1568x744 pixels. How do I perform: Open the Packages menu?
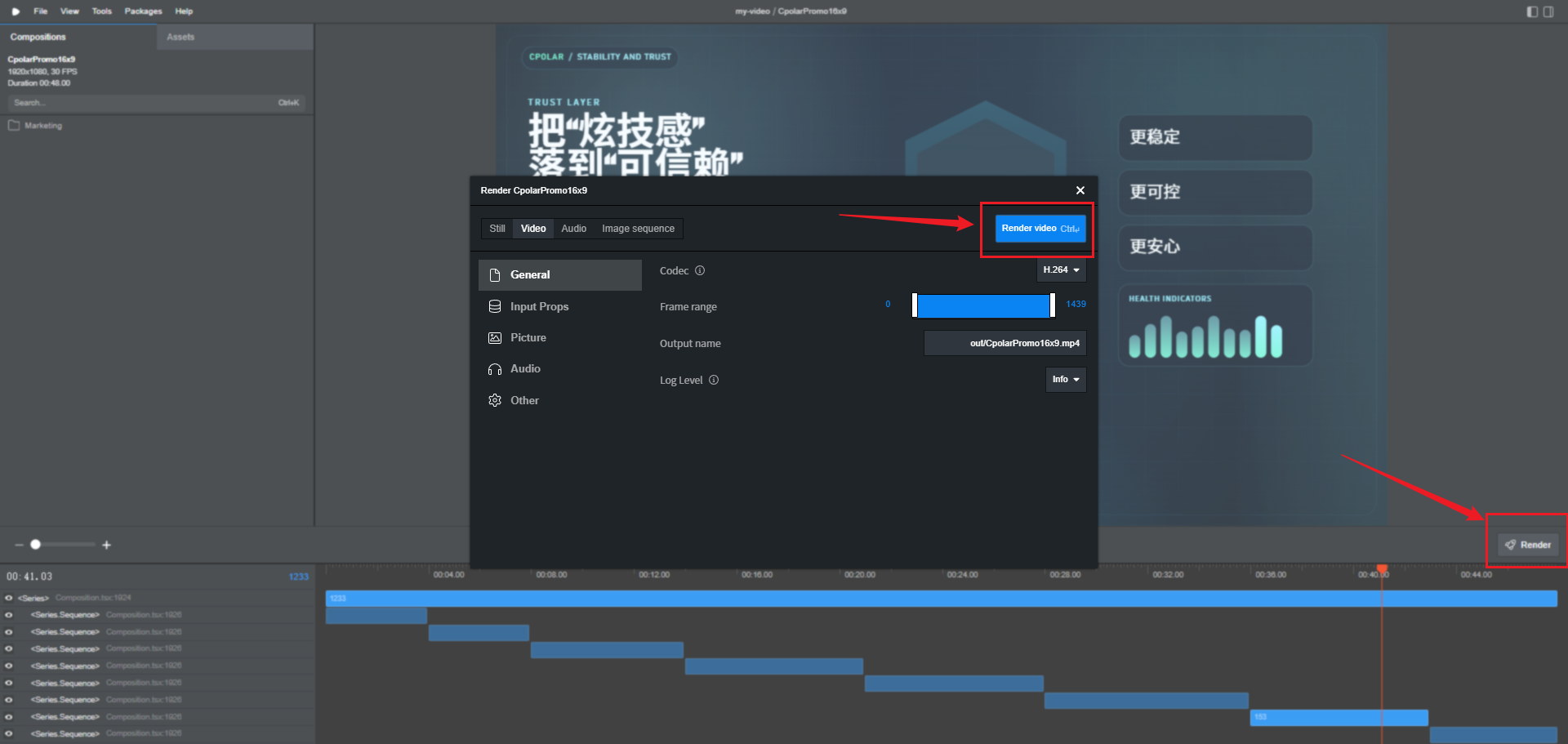[143, 11]
